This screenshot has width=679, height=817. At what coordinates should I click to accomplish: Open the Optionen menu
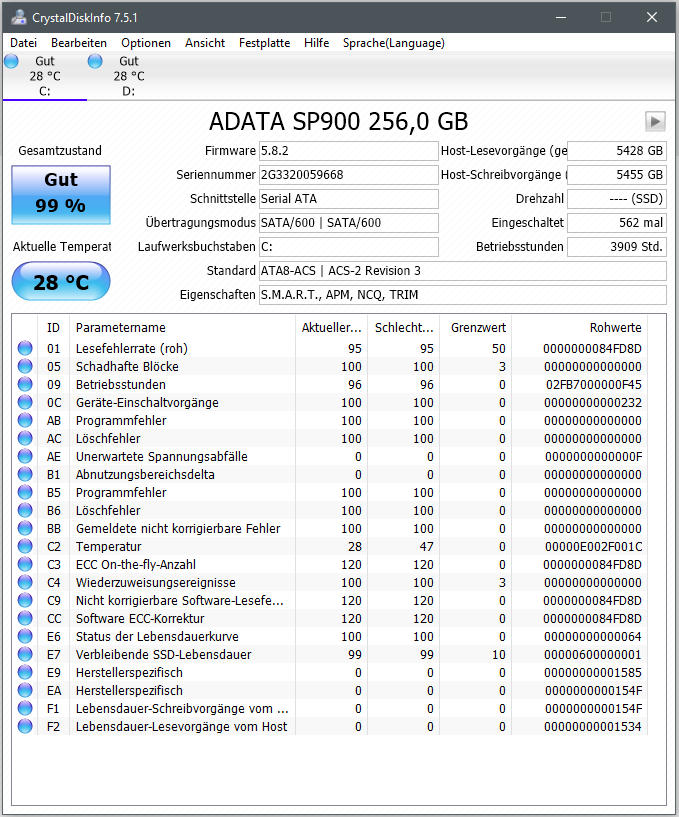pos(146,43)
